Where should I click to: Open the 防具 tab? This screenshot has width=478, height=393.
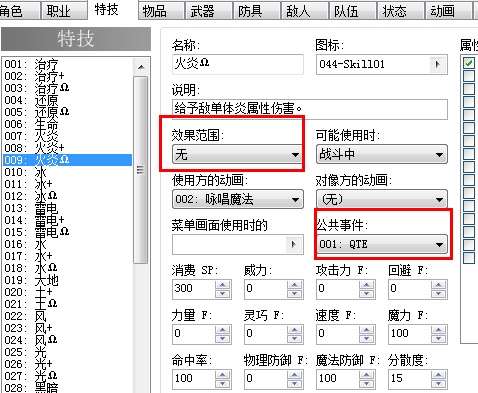pyautogui.click(x=257, y=11)
